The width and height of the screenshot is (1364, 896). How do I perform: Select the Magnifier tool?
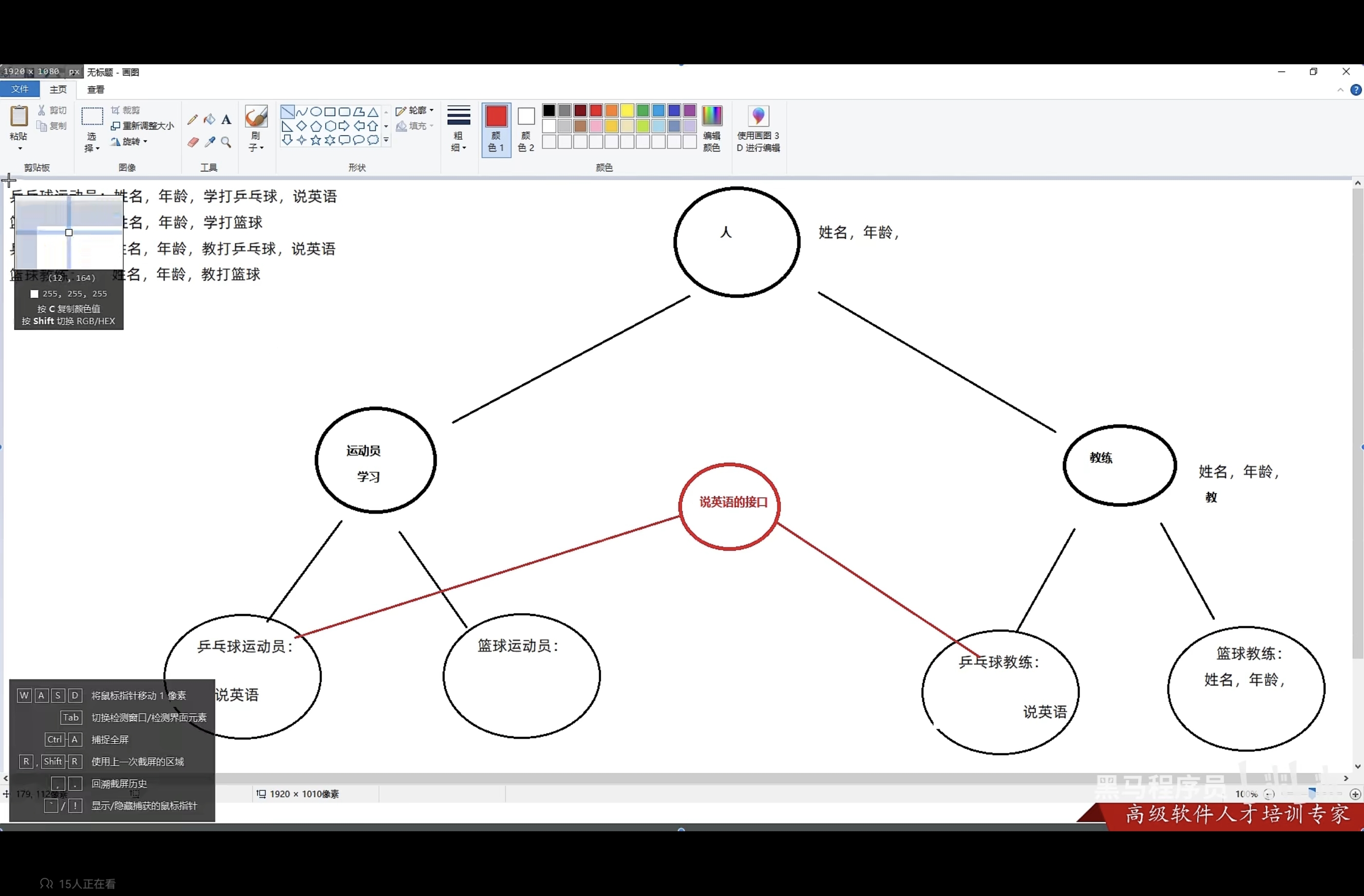click(227, 142)
